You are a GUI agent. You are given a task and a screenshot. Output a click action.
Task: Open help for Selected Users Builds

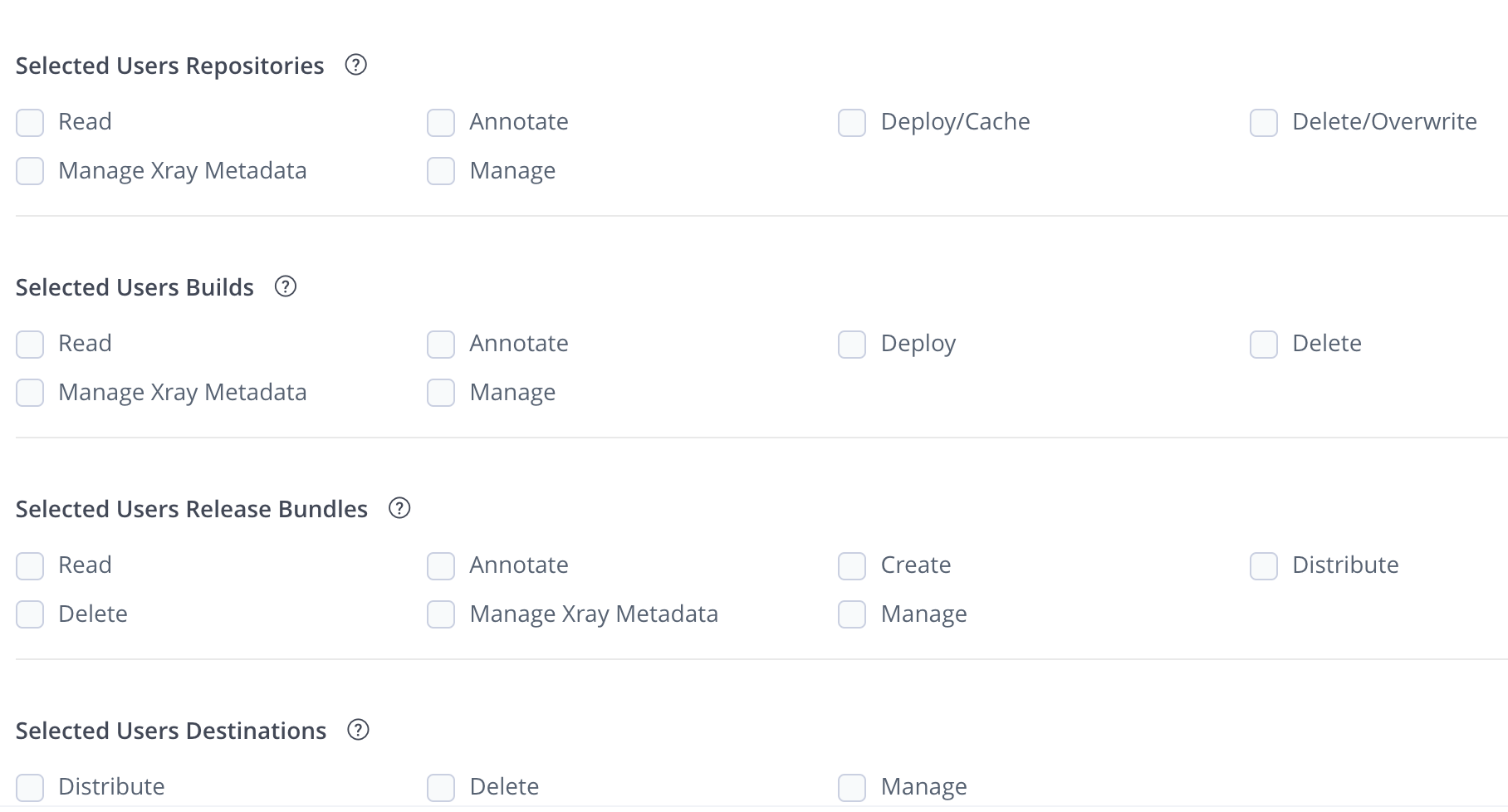[x=286, y=287]
